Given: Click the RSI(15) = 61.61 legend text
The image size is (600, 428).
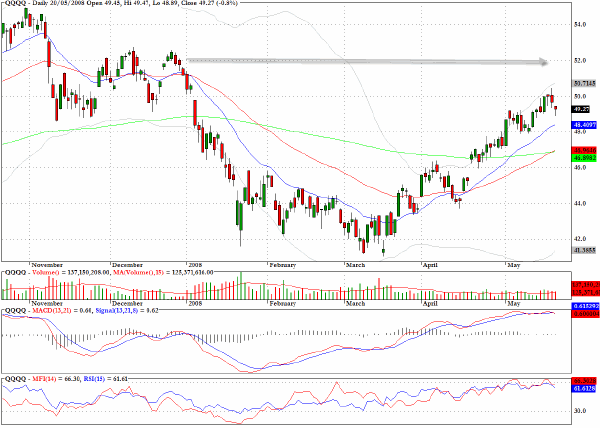Looking at the screenshot, I should click(106, 379).
